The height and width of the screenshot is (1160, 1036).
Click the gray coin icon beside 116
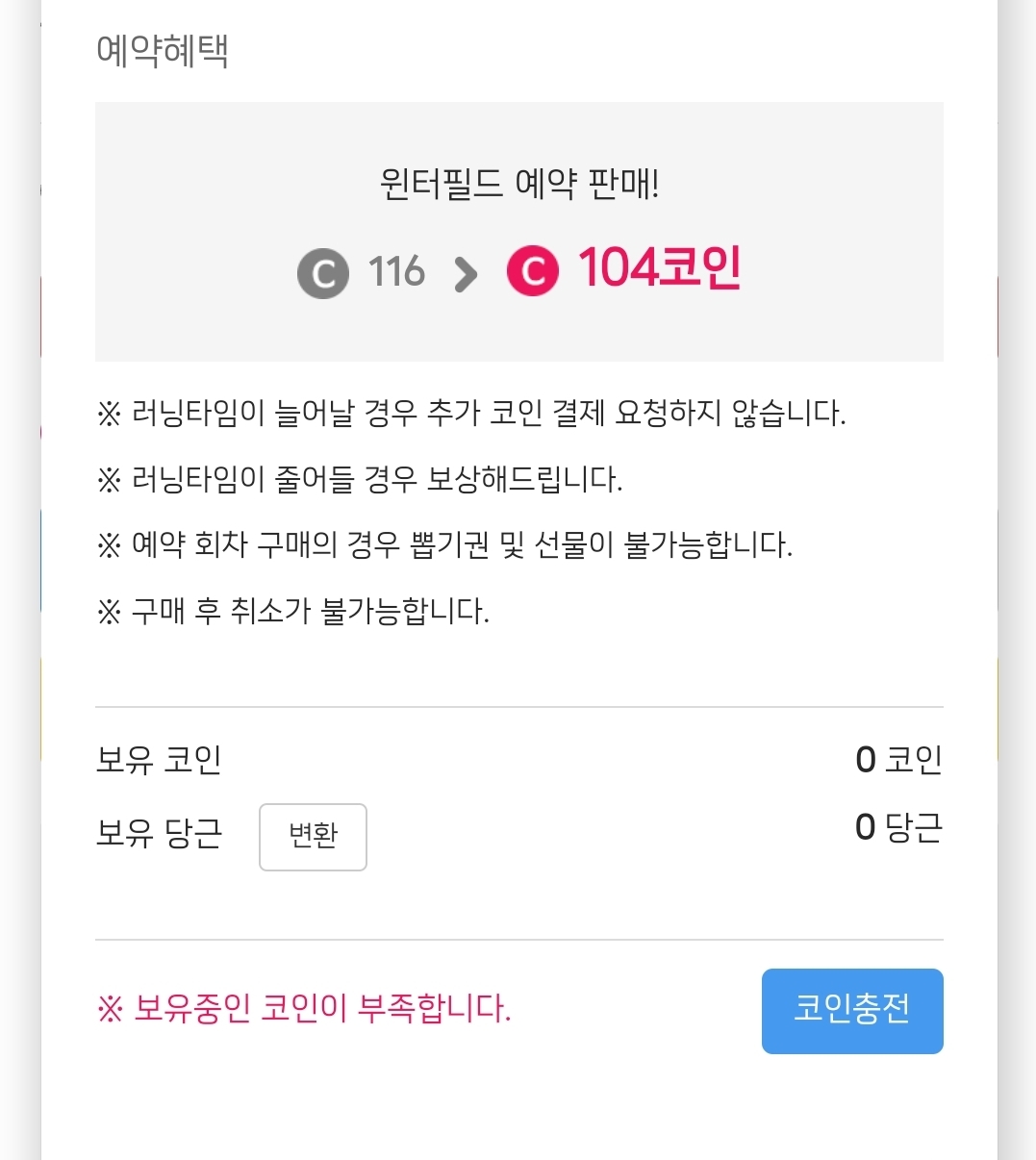point(322,273)
